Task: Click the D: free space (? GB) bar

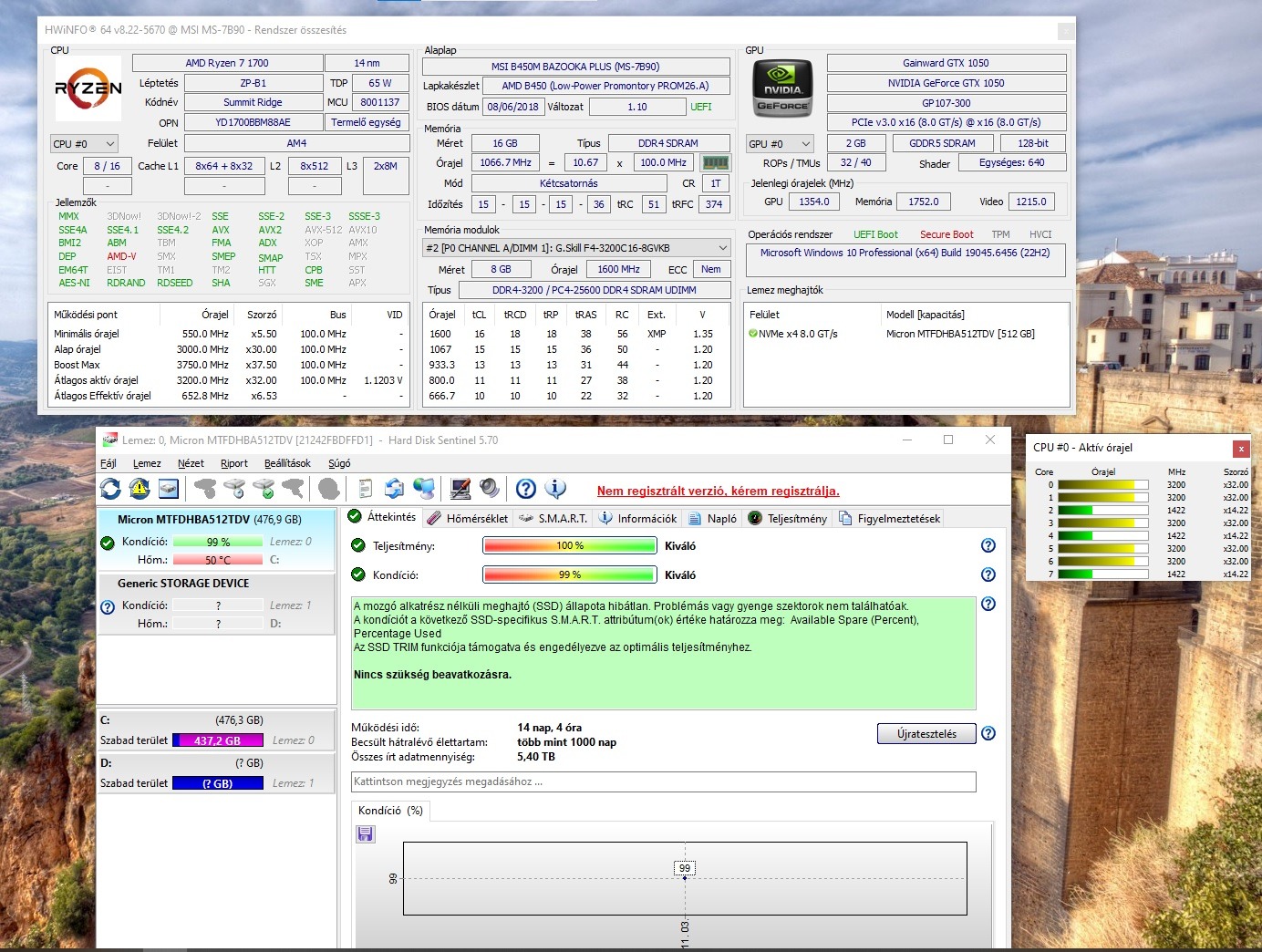Action: (218, 783)
